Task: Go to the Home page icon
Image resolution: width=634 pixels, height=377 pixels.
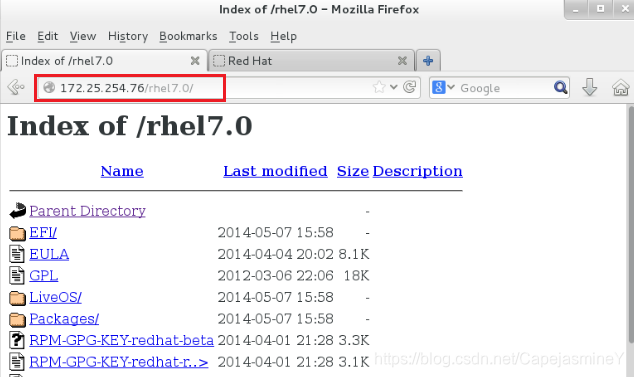Action: click(620, 87)
